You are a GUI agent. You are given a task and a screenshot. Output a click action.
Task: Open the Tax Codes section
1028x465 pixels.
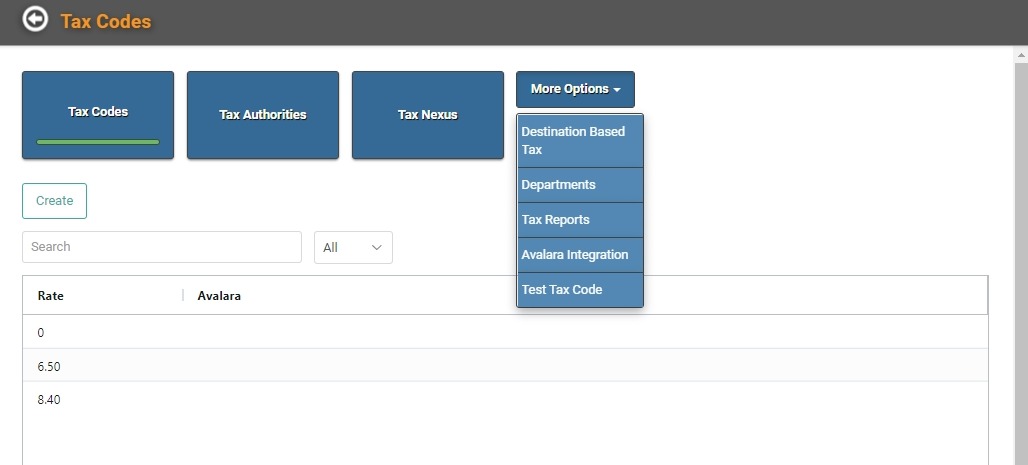tap(98, 115)
